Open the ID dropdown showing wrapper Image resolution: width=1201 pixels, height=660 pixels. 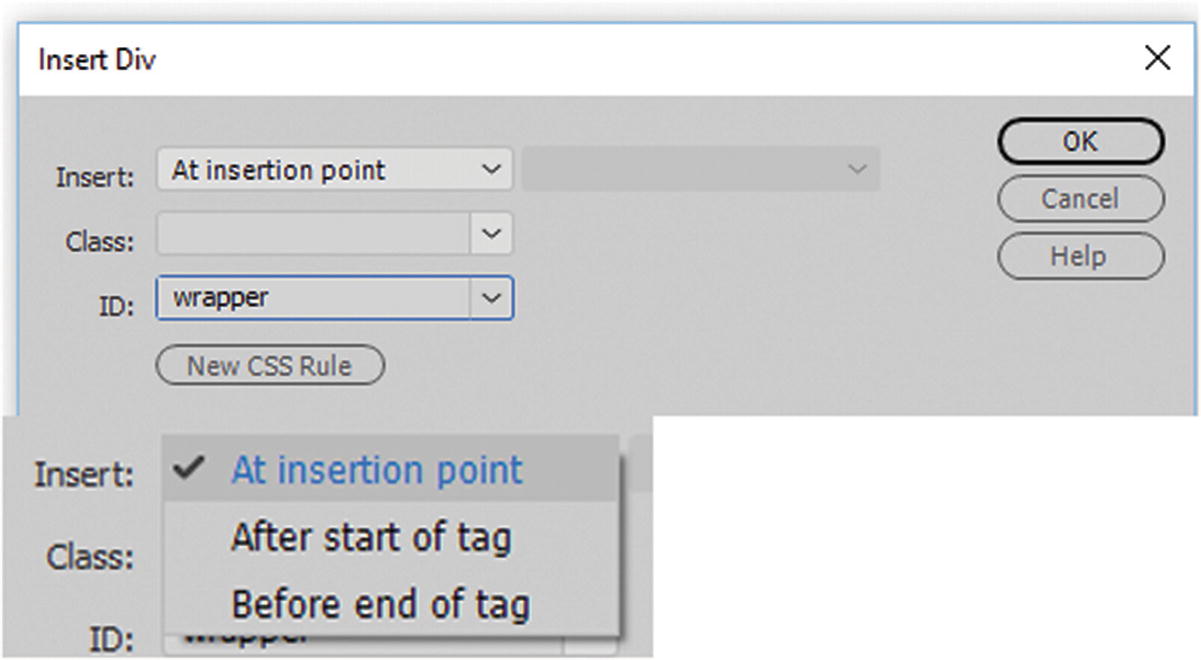(493, 297)
